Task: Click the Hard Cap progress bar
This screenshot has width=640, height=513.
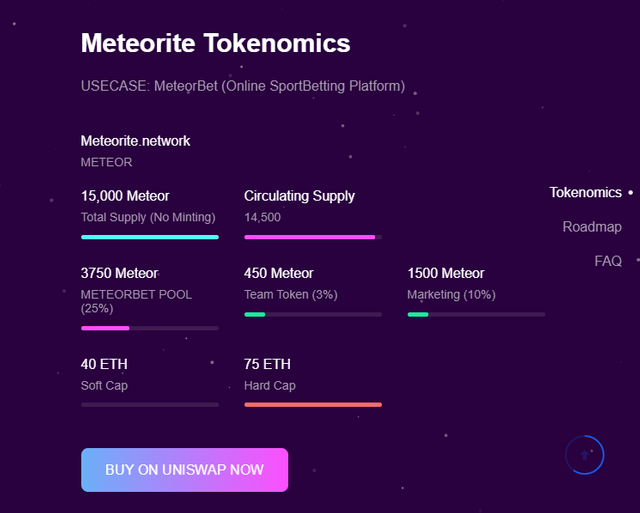Action: pyautogui.click(x=313, y=405)
